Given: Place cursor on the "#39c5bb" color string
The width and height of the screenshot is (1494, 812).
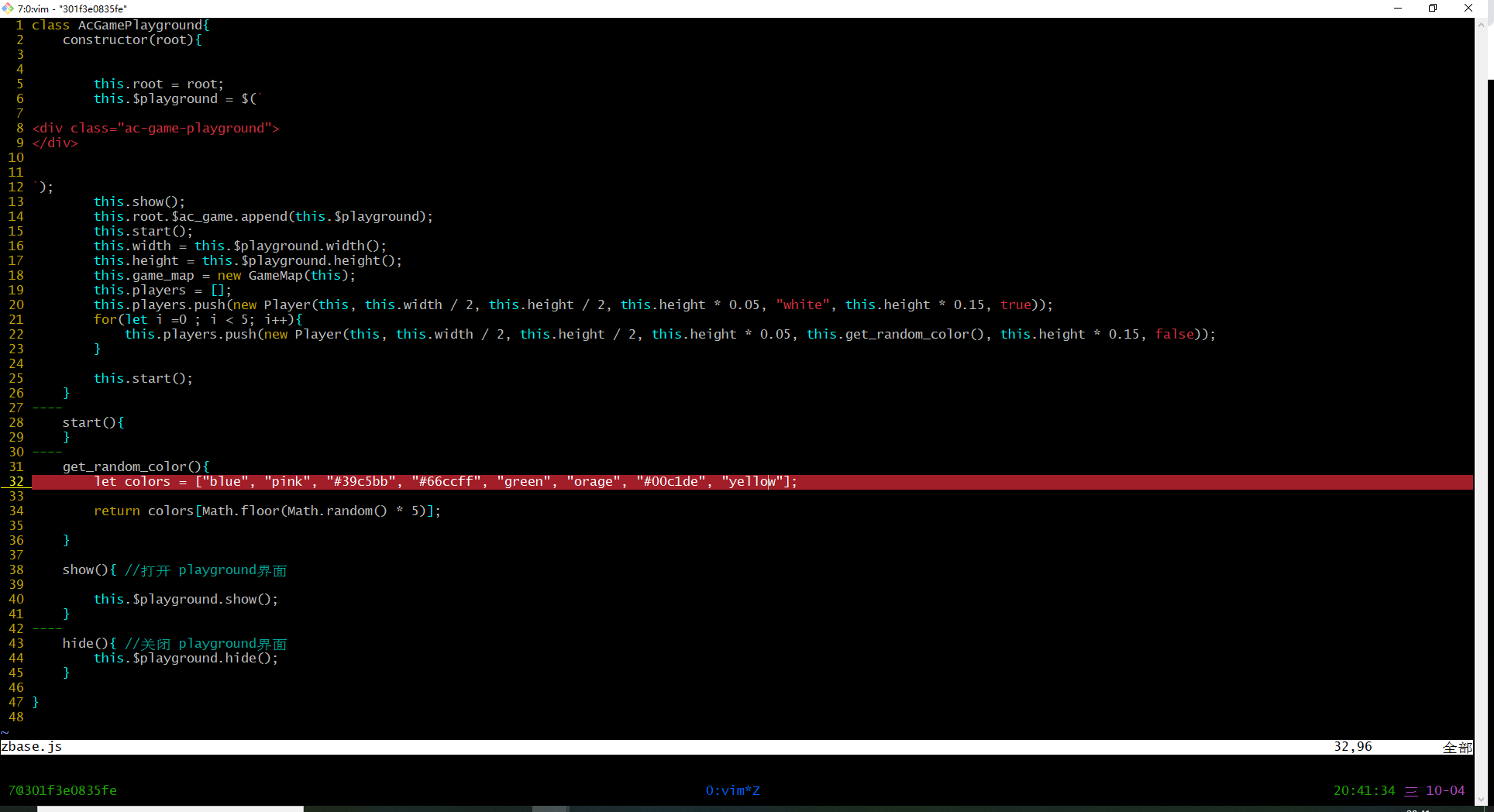Looking at the screenshot, I should pos(360,482).
